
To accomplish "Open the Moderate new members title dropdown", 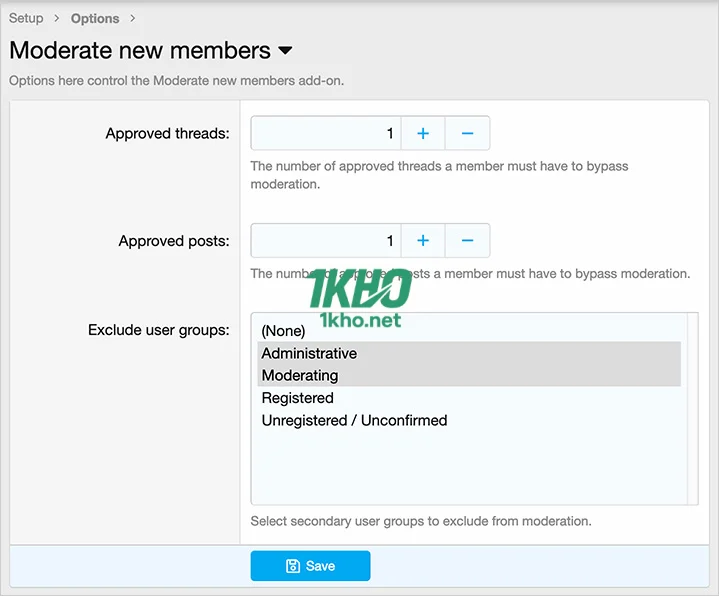I will click(285, 51).
